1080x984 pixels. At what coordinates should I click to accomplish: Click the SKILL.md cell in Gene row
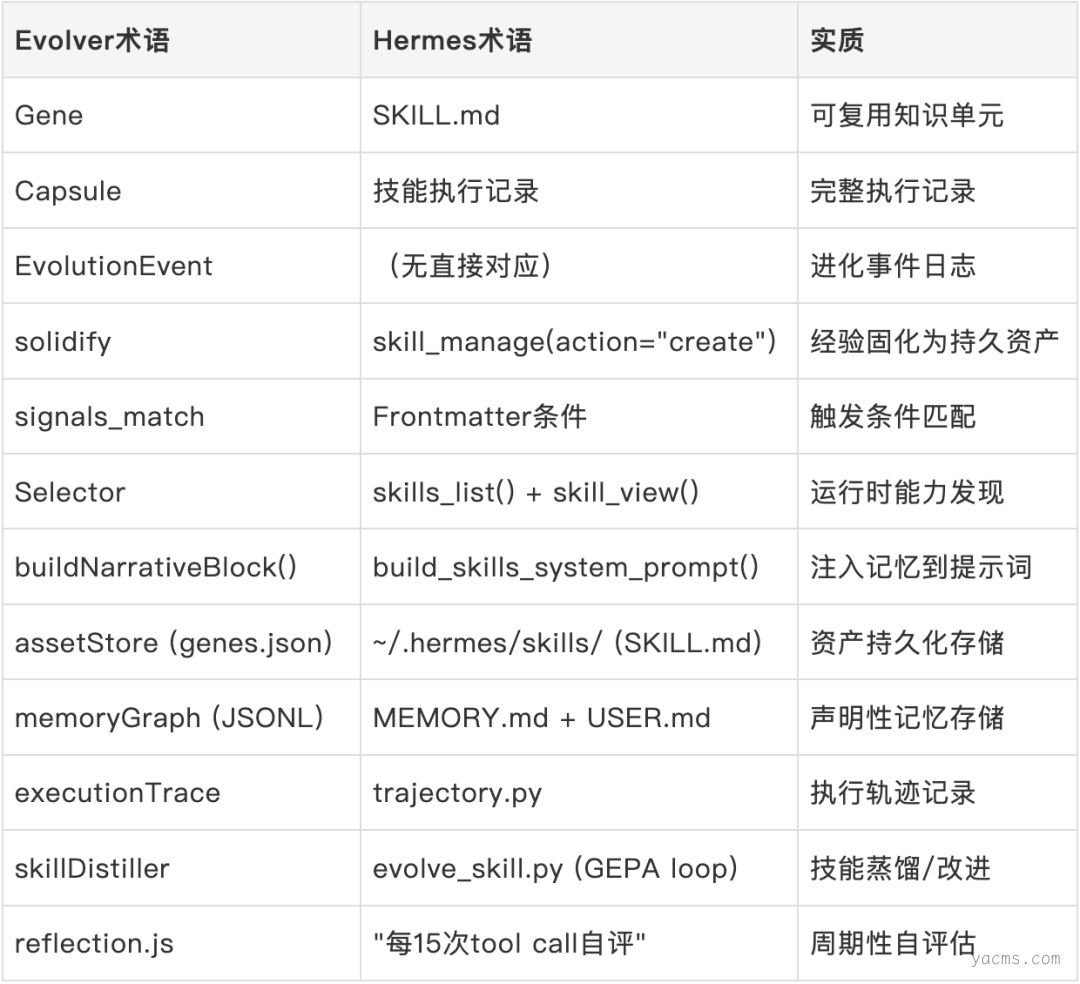pyautogui.click(x=436, y=115)
